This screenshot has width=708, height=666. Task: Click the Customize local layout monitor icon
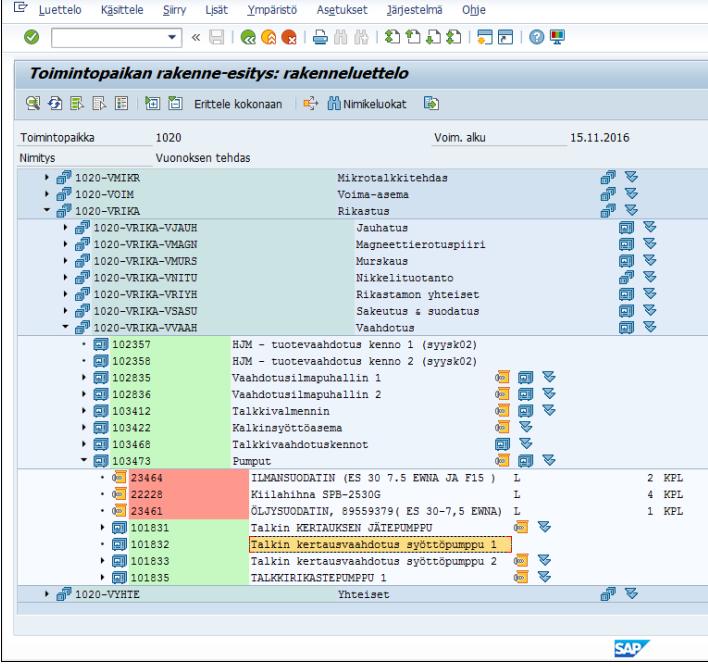557,37
